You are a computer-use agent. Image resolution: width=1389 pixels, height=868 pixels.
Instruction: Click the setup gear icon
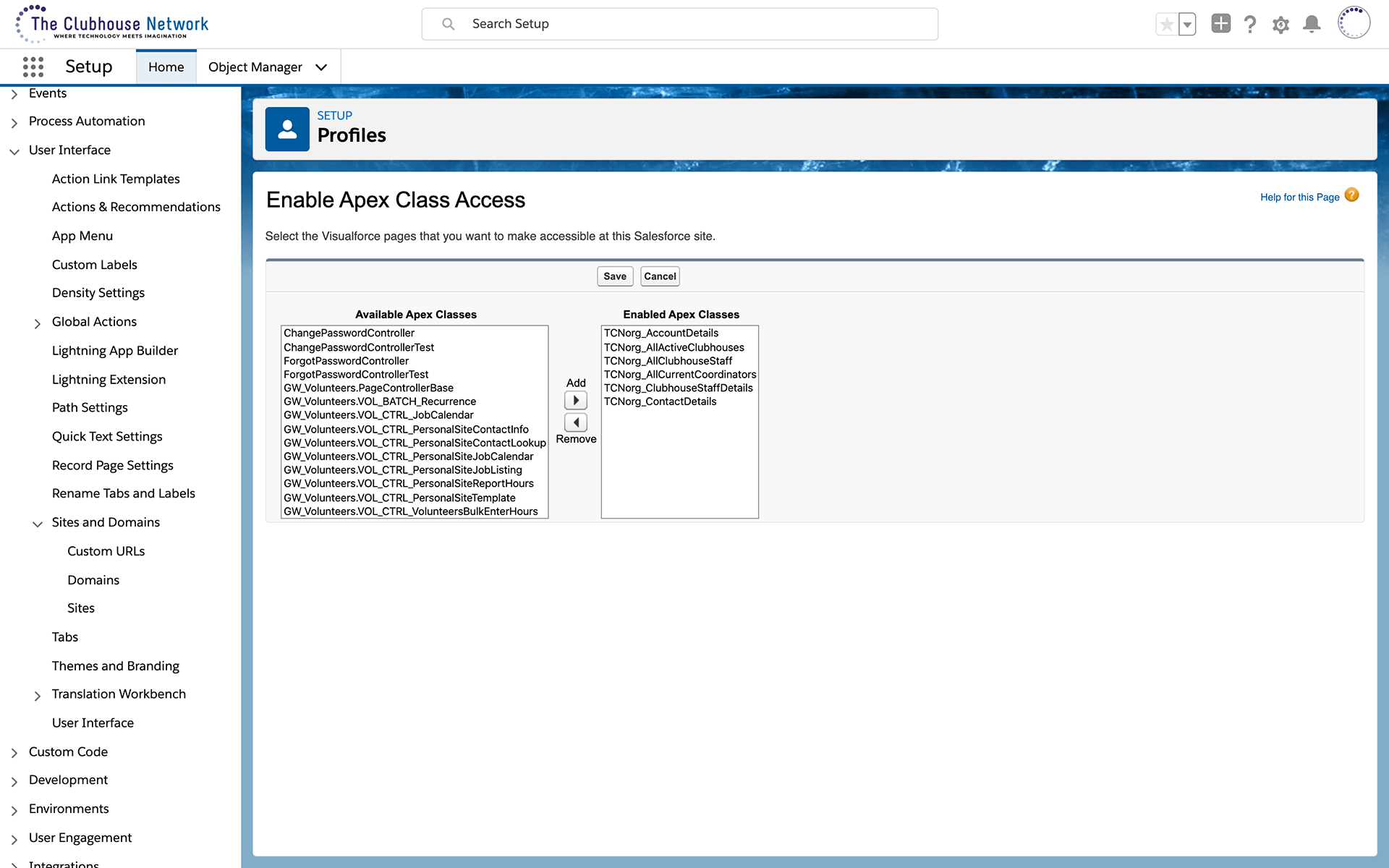[1280, 25]
